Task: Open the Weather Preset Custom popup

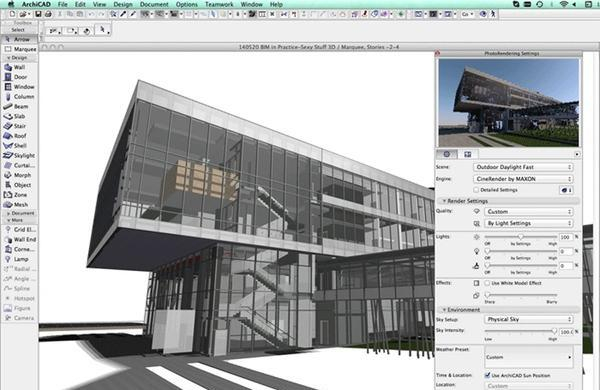Action: coord(529,357)
